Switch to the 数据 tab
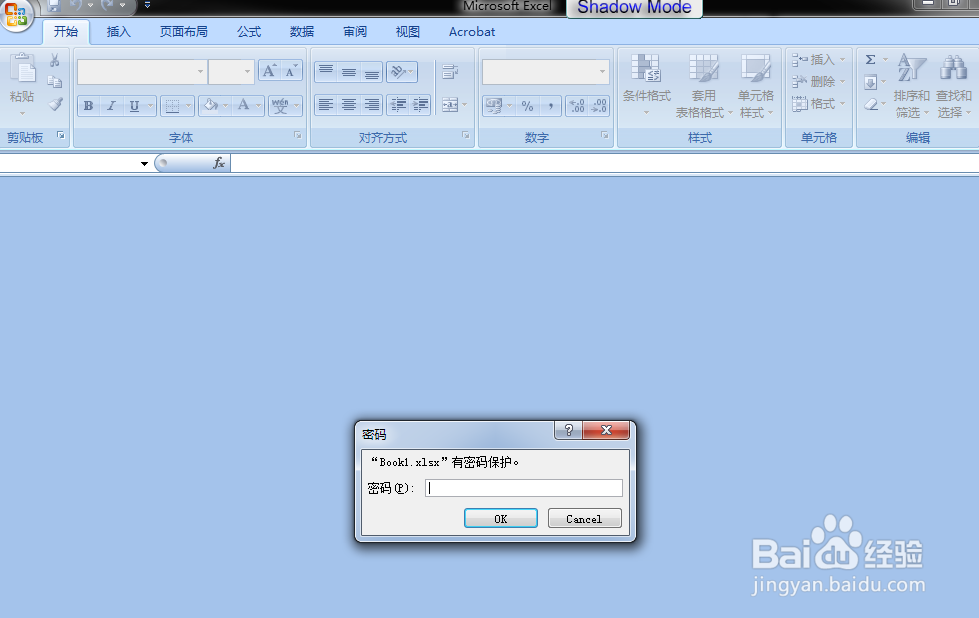979x618 pixels. tap(302, 32)
